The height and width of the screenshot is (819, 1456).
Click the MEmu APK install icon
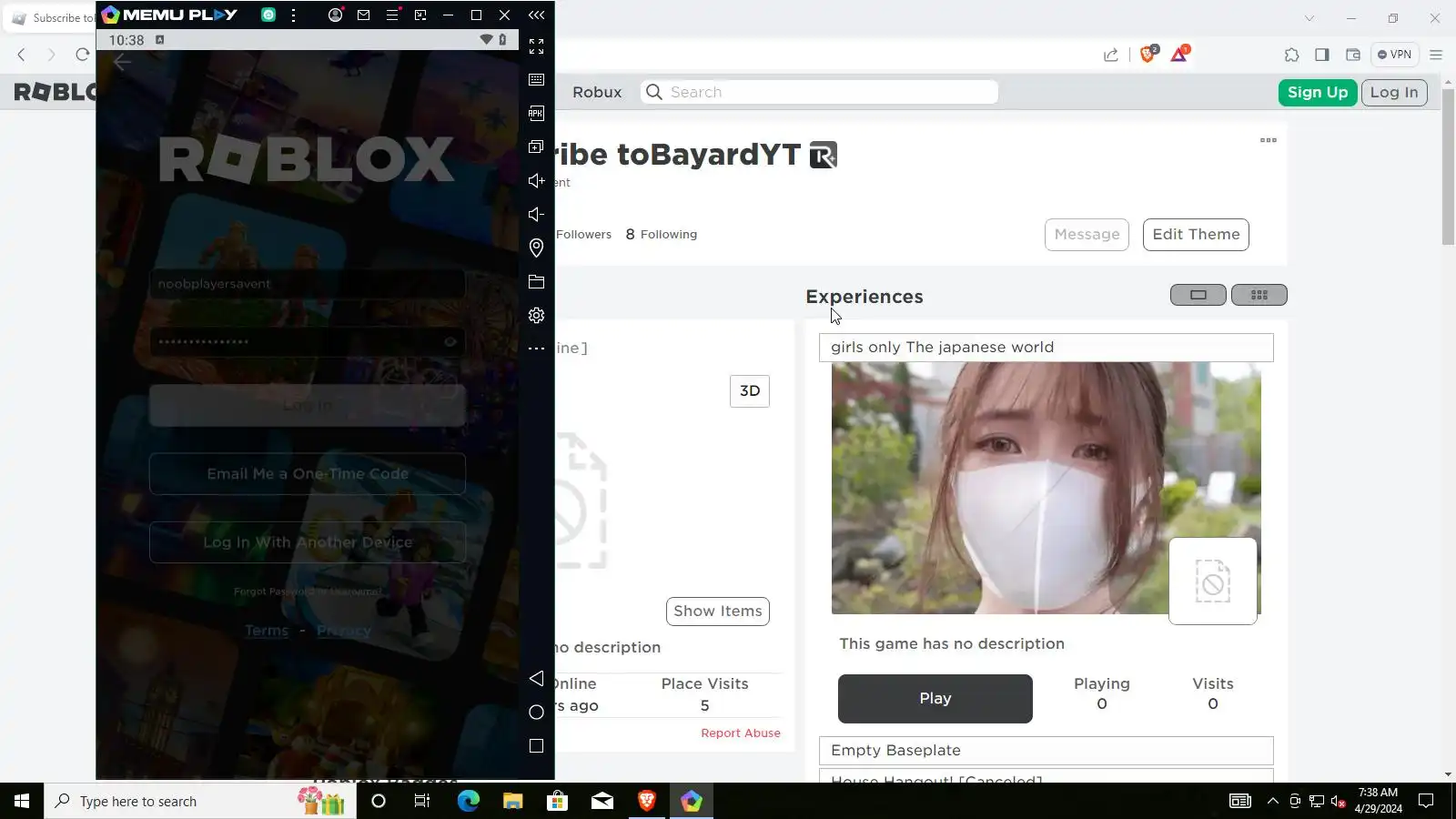click(x=536, y=114)
